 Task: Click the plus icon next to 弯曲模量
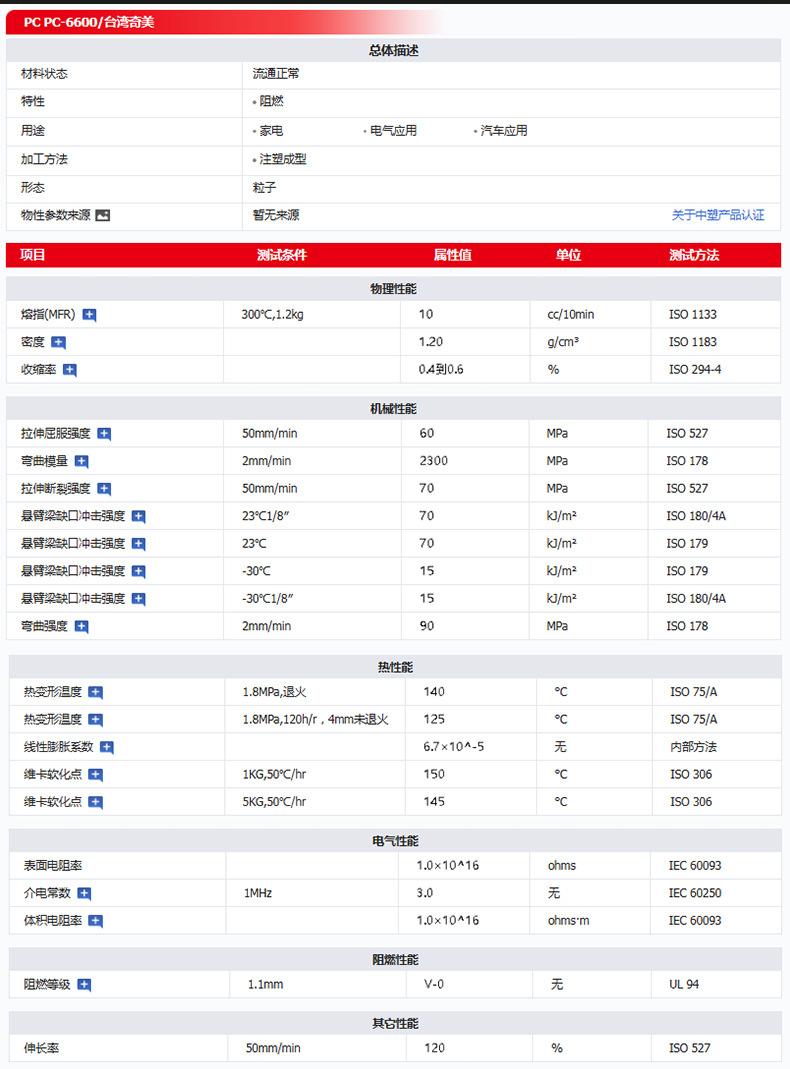click(x=82, y=462)
